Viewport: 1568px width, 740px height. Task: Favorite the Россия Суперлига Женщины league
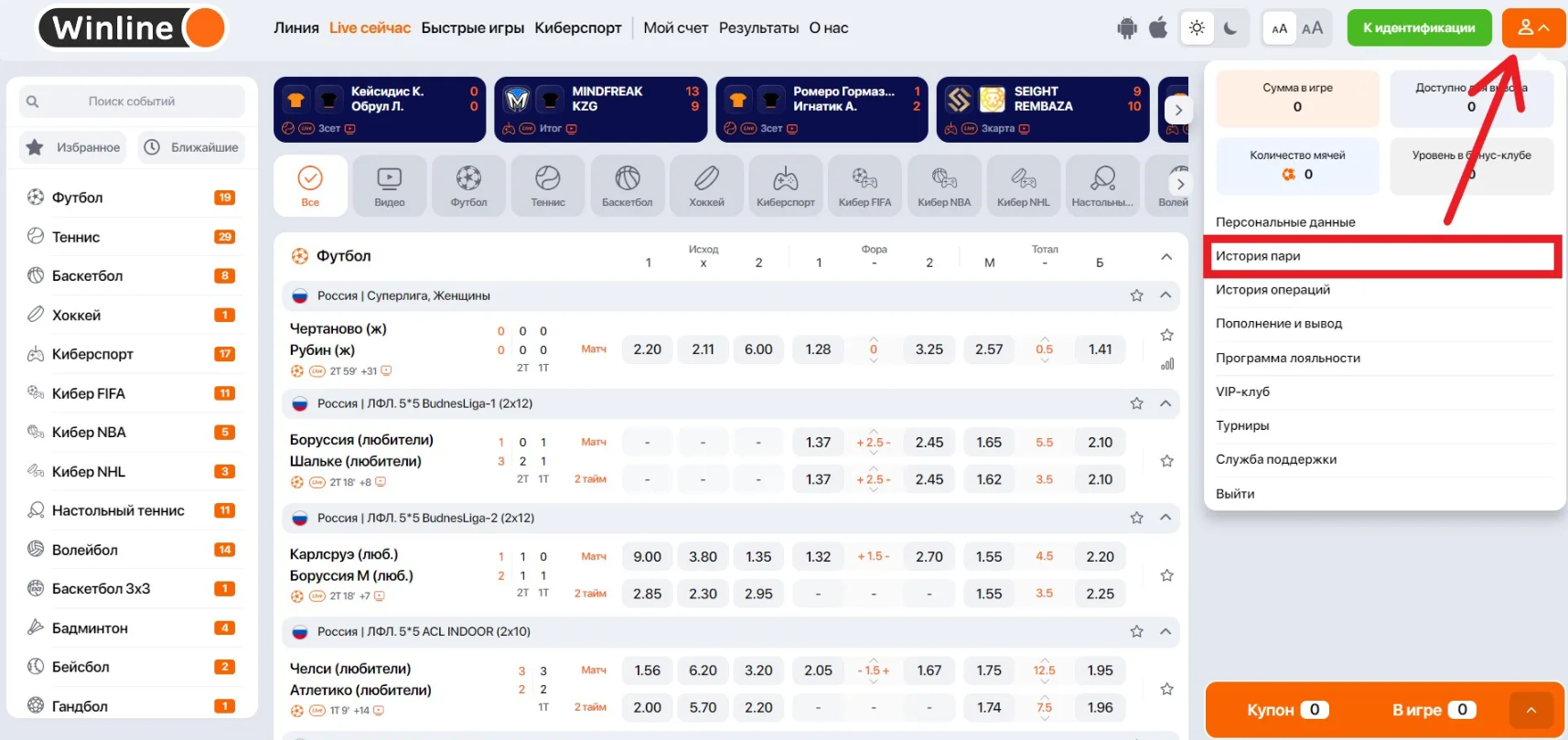pyautogui.click(x=1136, y=295)
